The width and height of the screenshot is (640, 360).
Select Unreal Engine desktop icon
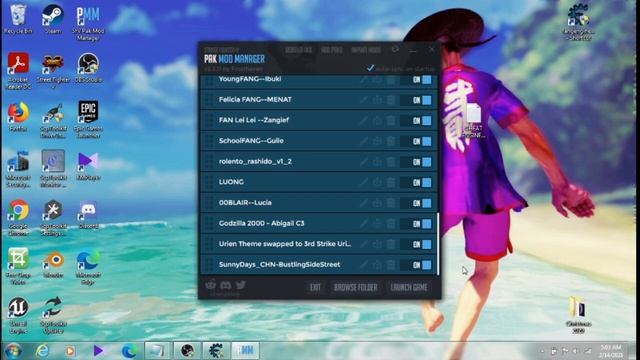click(18, 315)
